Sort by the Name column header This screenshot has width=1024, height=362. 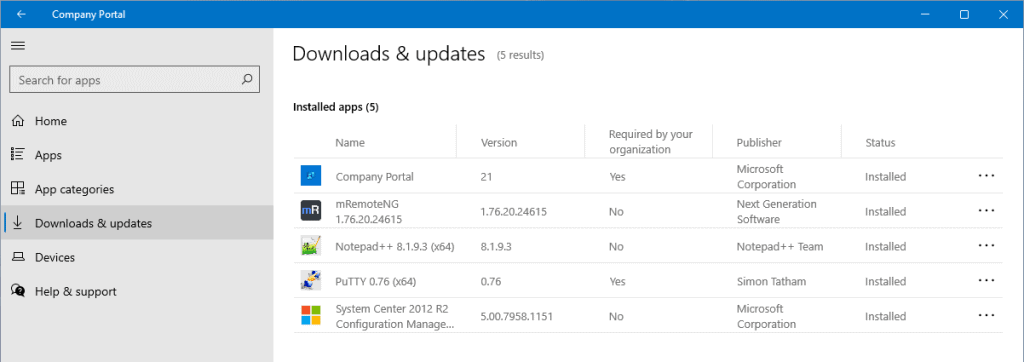coord(350,142)
